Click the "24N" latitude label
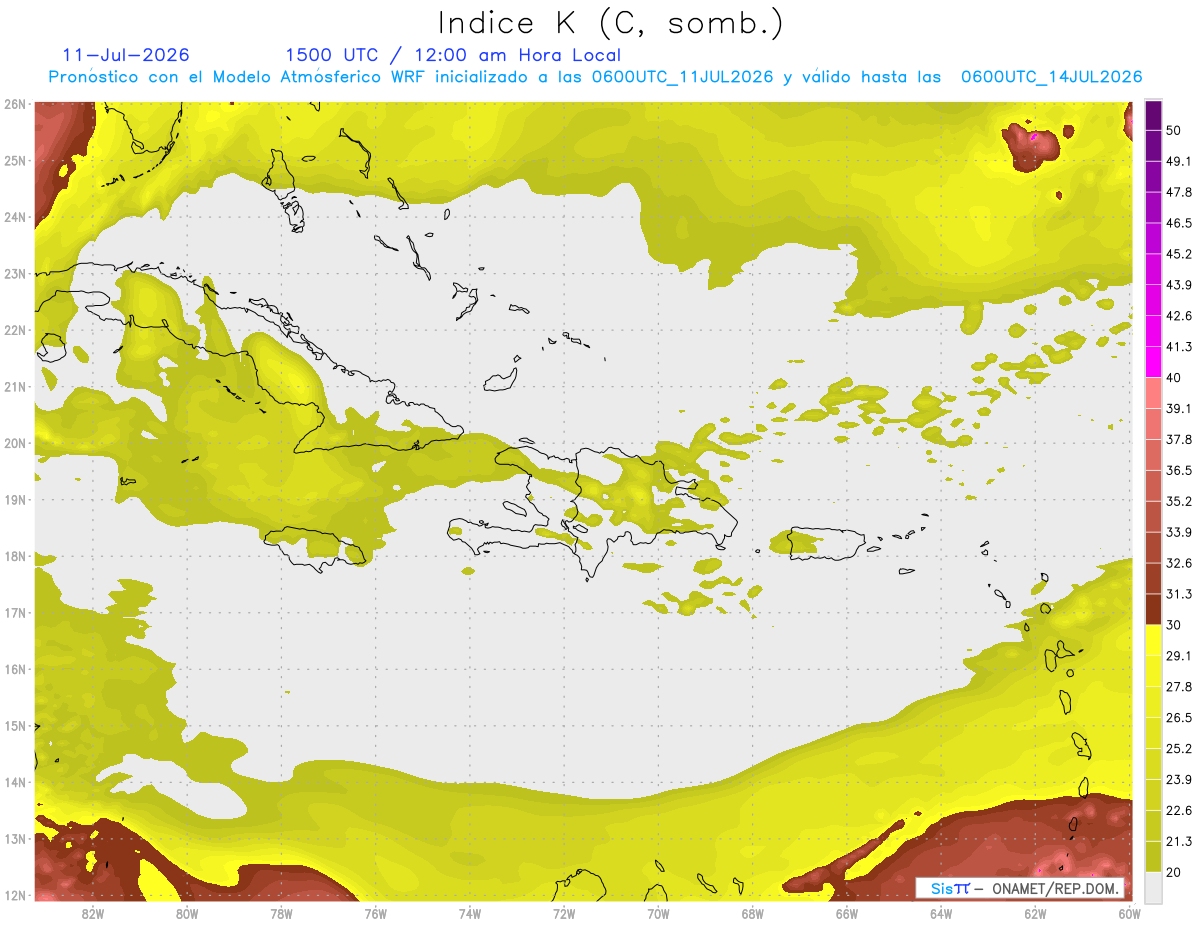Viewport: 1200px width, 927px height. (15, 217)
